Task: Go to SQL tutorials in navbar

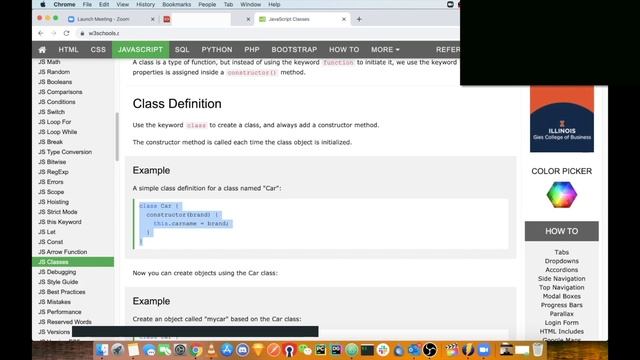Action: tap(182, 49)
